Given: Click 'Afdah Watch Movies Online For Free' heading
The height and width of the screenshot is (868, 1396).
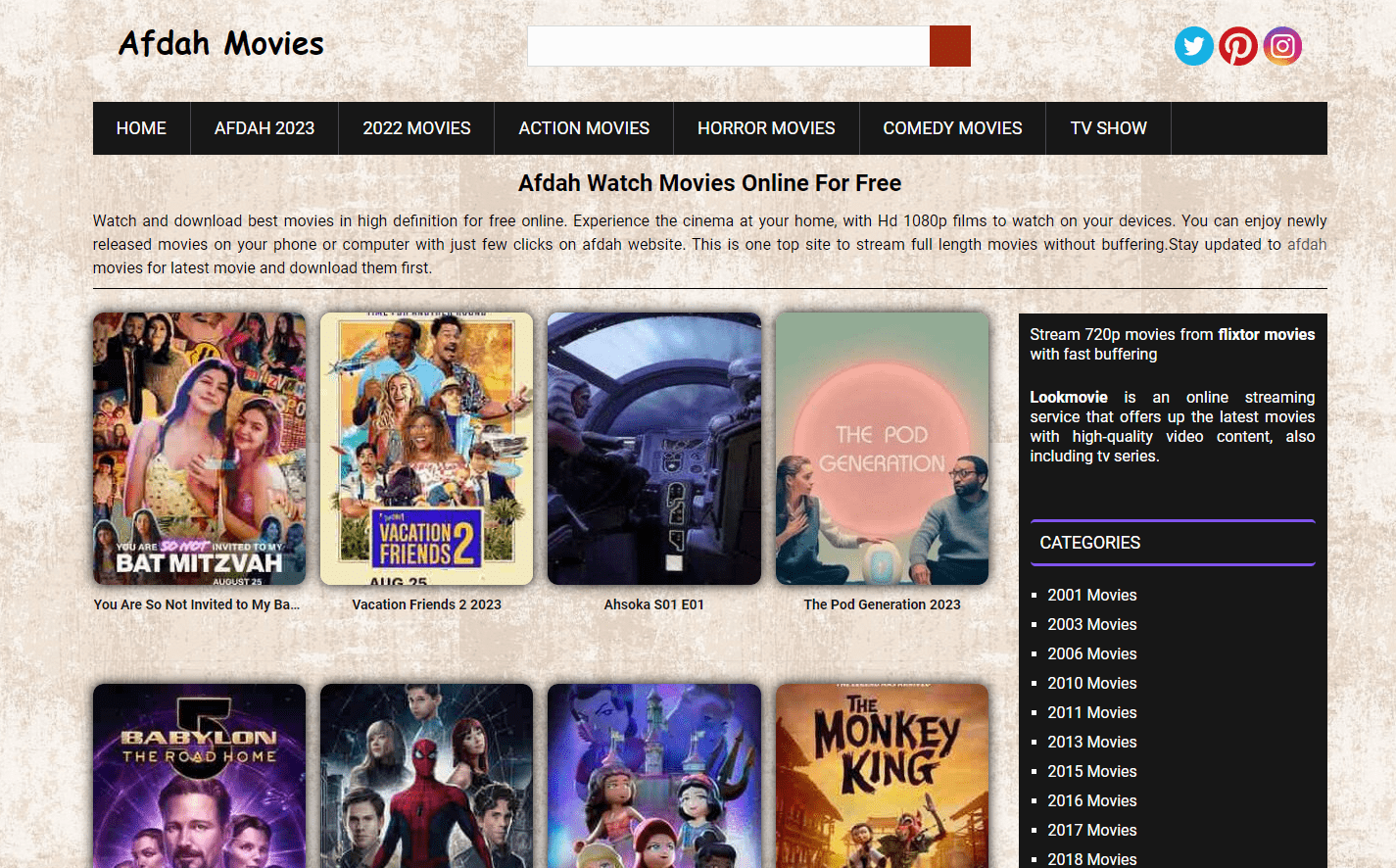Looking at the screenshot, I should click(x=710, y=183).
